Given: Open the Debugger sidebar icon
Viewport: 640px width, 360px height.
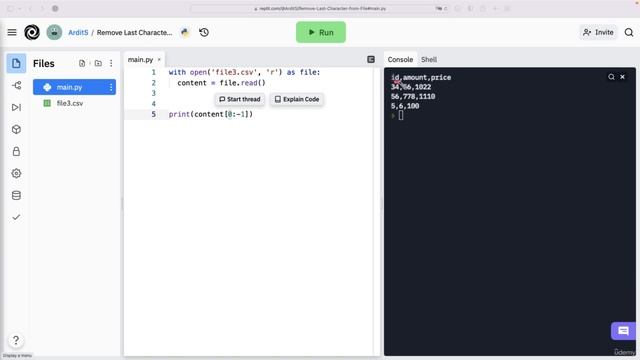Looking at the screenshot, I should (16, 107).
